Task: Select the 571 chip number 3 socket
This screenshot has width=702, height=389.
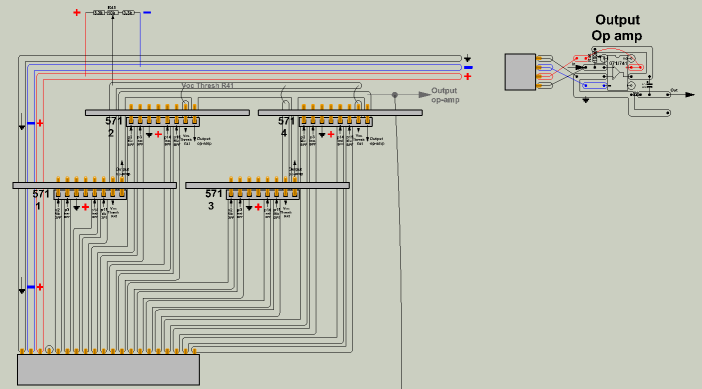Action: pyautogui.click(x=263, y=194)
